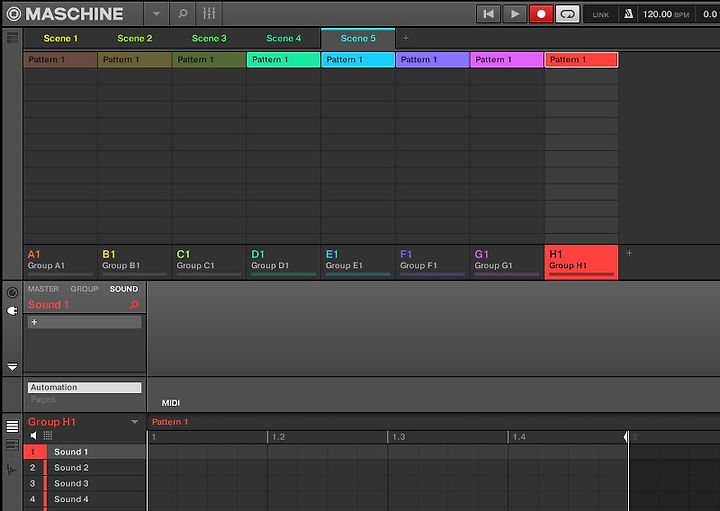Switch to keyboard view icon
The width and height of the screenshot is (720, 511).
[12, 445]
